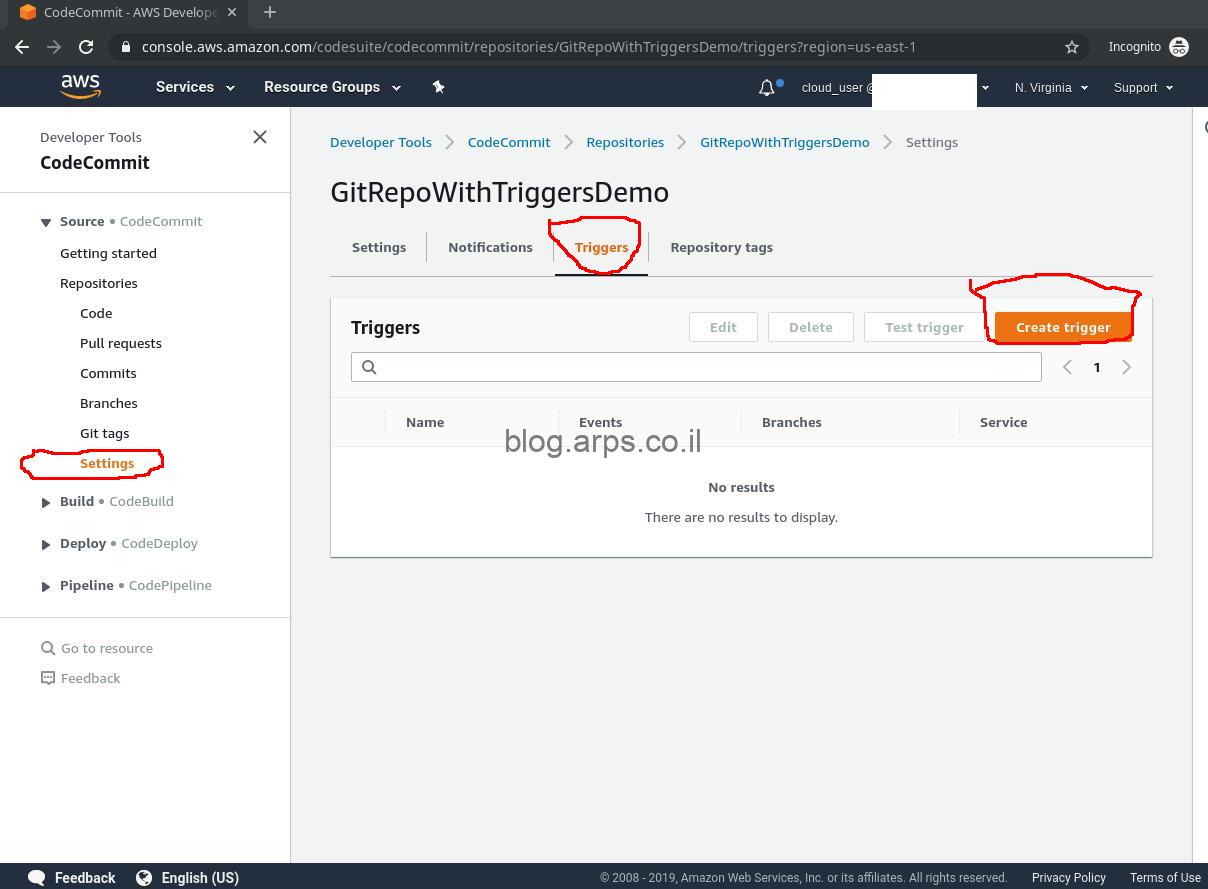Click the Service column header
1208x889 pixels.
pyautogui.click(x=1003, y=422)
